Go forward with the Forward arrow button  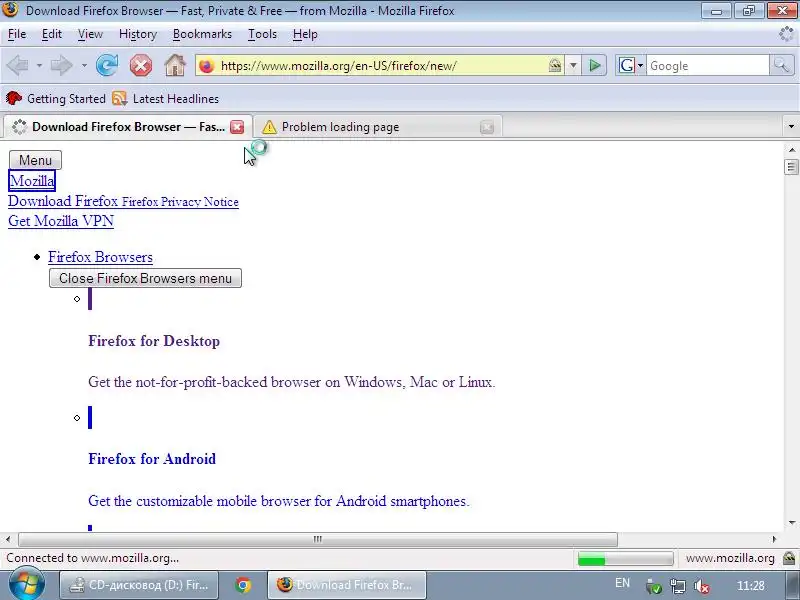[x=61, y=65]
